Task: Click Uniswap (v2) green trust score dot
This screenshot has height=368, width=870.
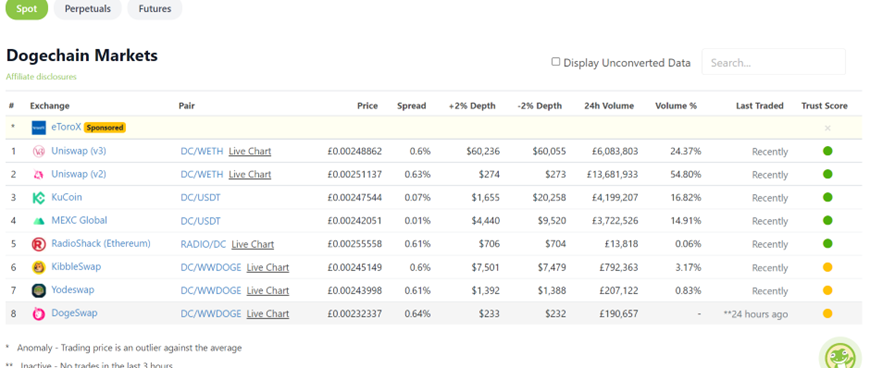Action: tap(827, 174)
